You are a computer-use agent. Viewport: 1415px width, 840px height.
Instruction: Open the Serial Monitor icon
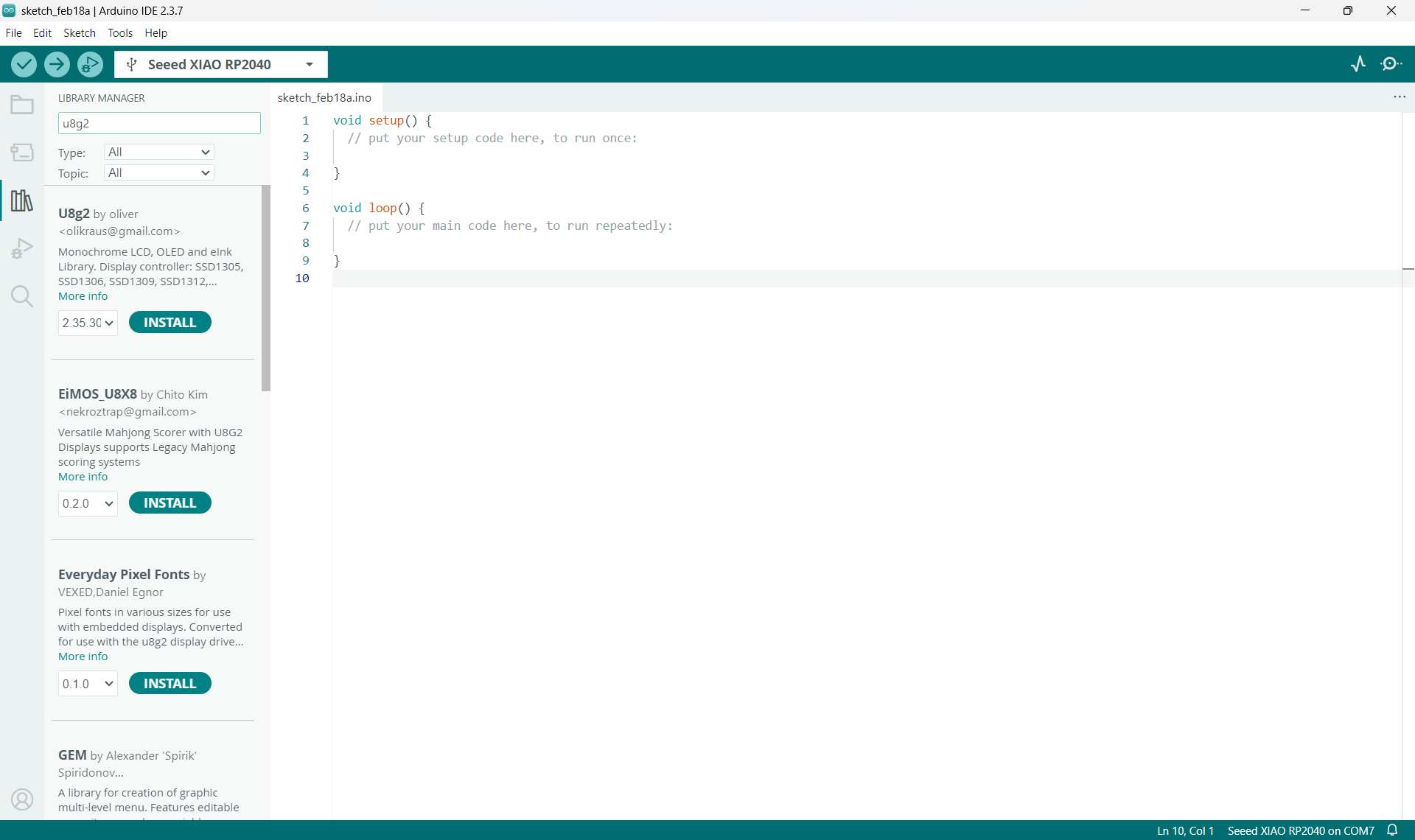coord(1391,65)
